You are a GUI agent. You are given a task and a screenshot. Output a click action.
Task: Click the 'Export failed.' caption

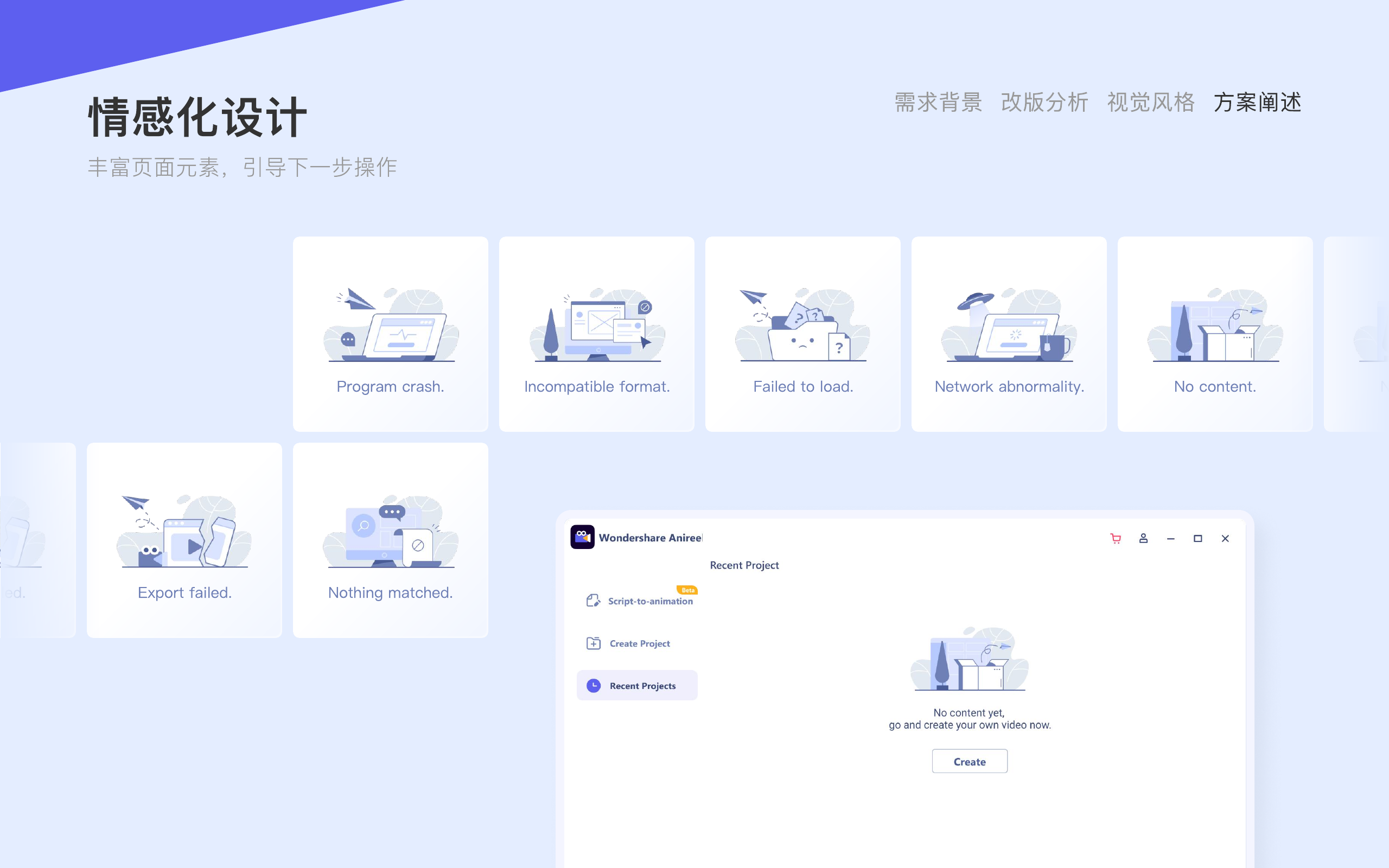(x=184, y=593)
